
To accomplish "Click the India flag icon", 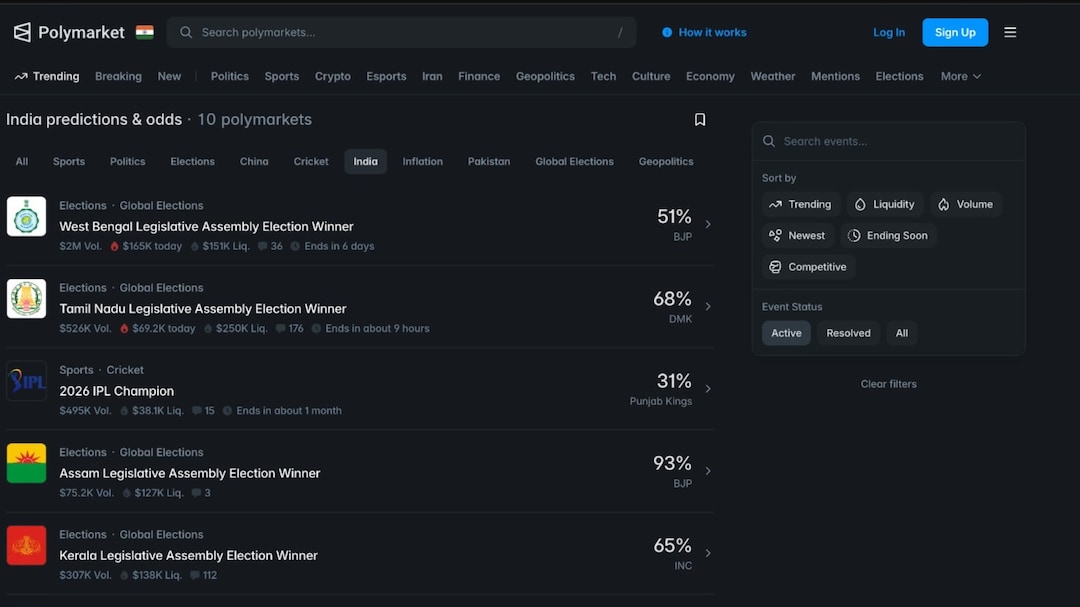I will pos(145,32).
